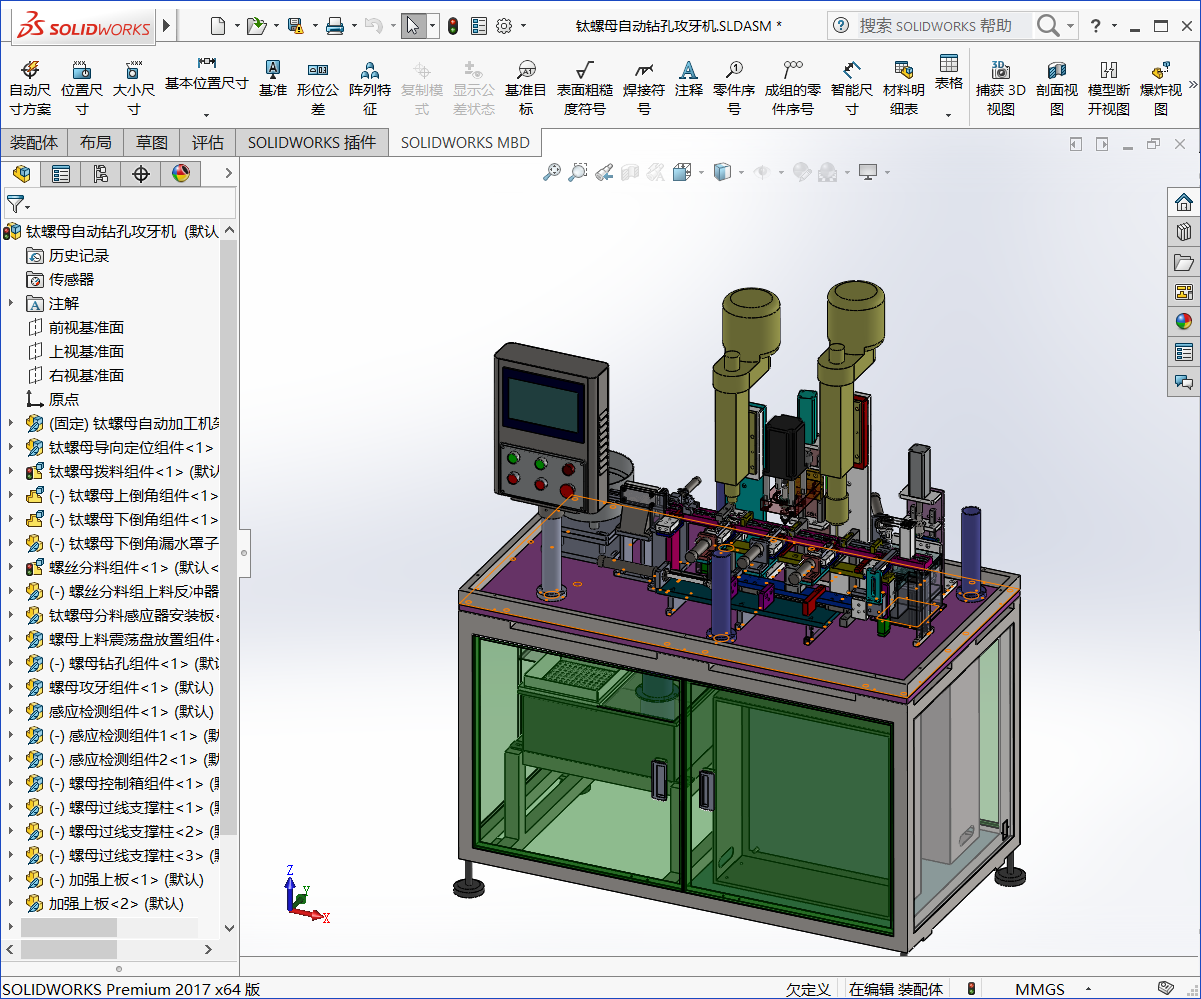Expand the 注解 annotations node
The width and height of the screenshot is (1201, 999).
point(11,303)
